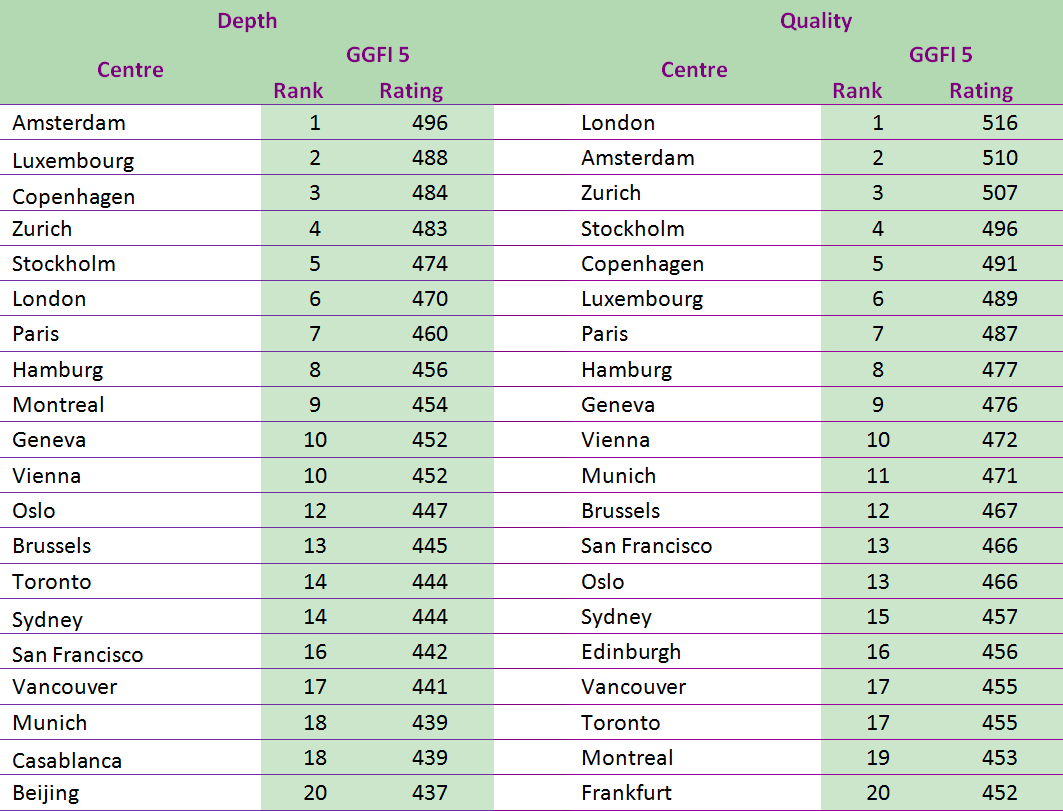Click the Casablanca row in Depth table
The image size is (1063, 811).
[247, 757]
